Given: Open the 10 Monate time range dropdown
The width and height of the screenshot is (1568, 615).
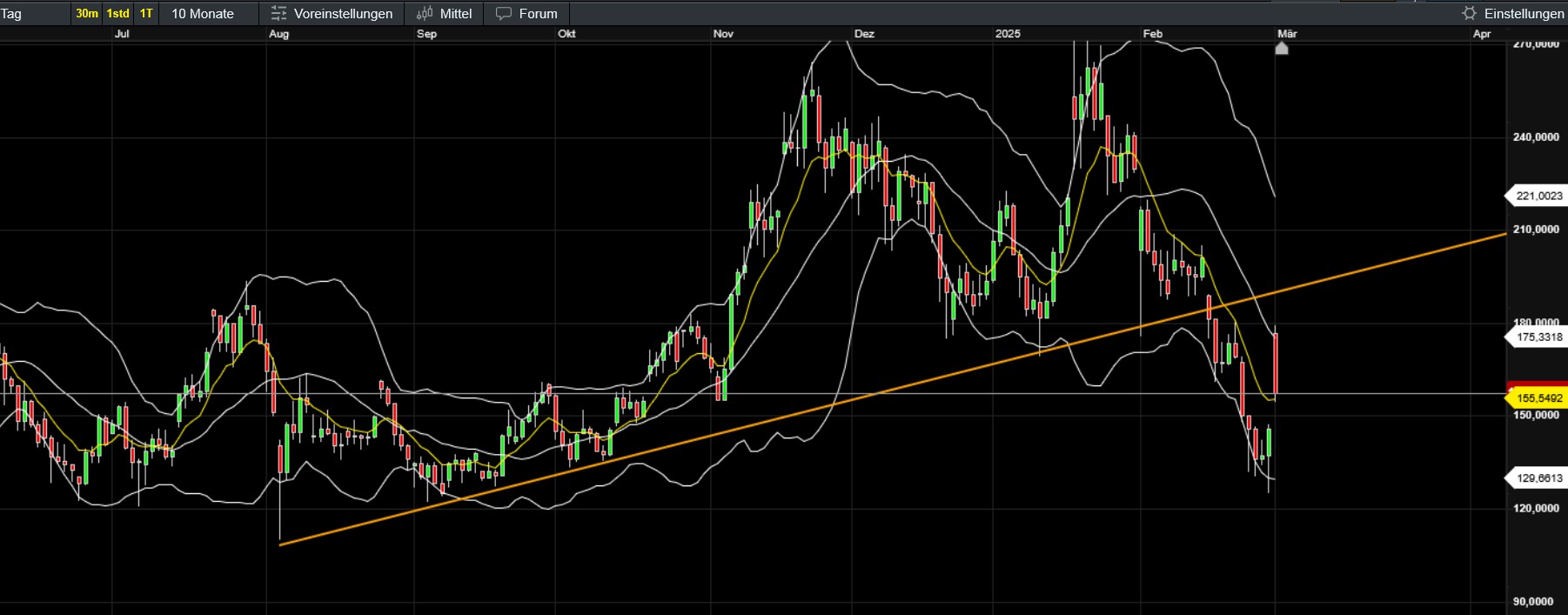Looking at the screenshot, I should [203, 13].
